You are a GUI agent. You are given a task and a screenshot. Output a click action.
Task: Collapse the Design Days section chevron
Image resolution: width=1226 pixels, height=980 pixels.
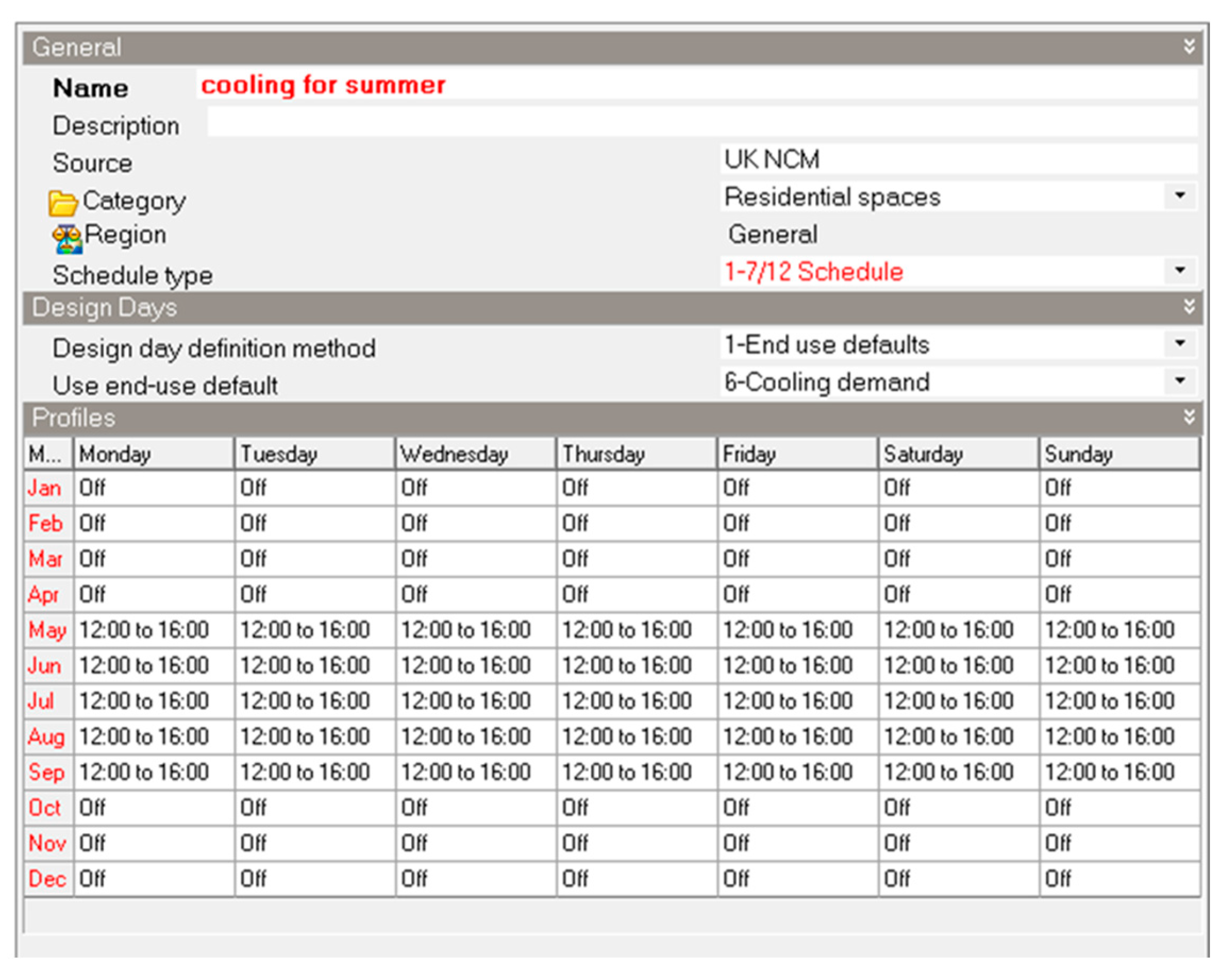(1189, 307)
